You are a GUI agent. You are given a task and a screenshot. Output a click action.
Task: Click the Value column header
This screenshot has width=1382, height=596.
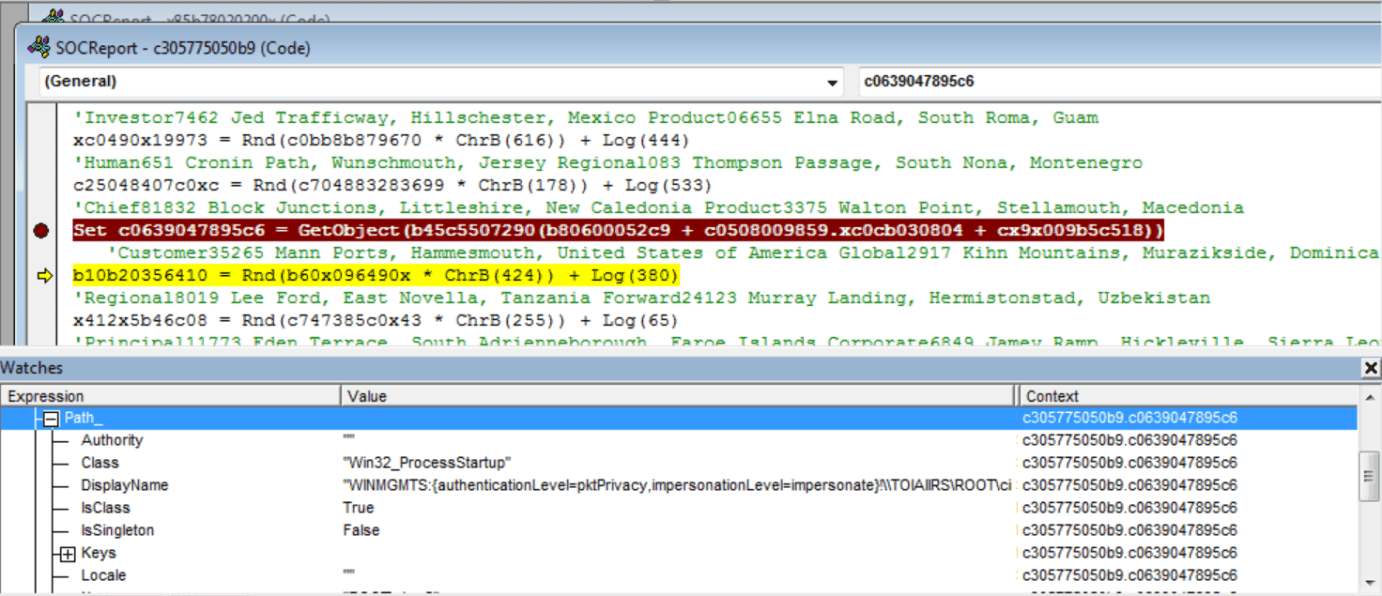pos(679,396)
